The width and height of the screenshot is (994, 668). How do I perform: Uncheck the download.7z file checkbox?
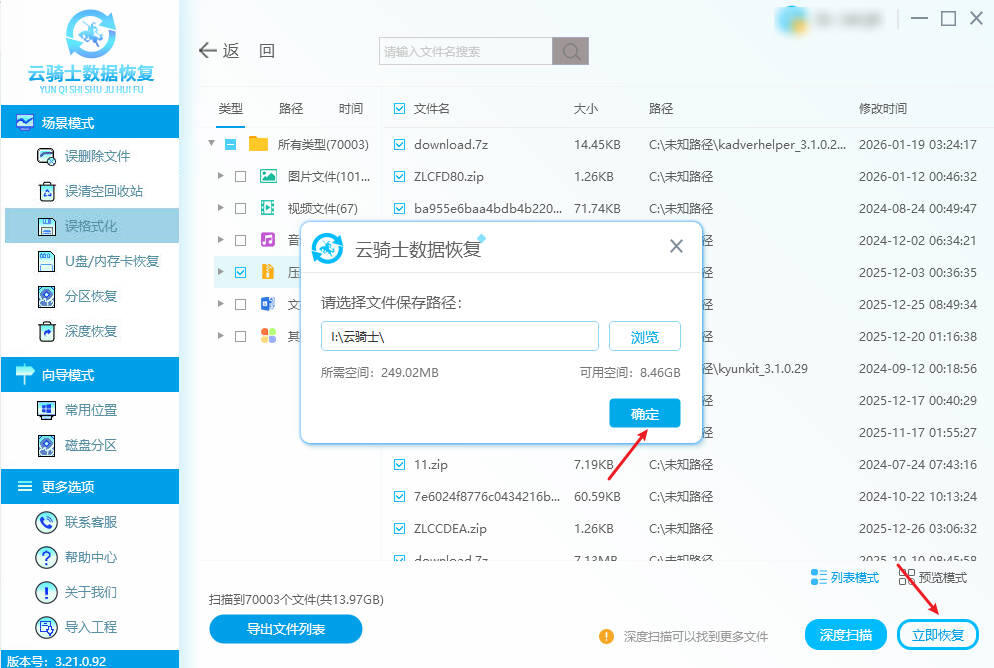click(x=399, y=145)
